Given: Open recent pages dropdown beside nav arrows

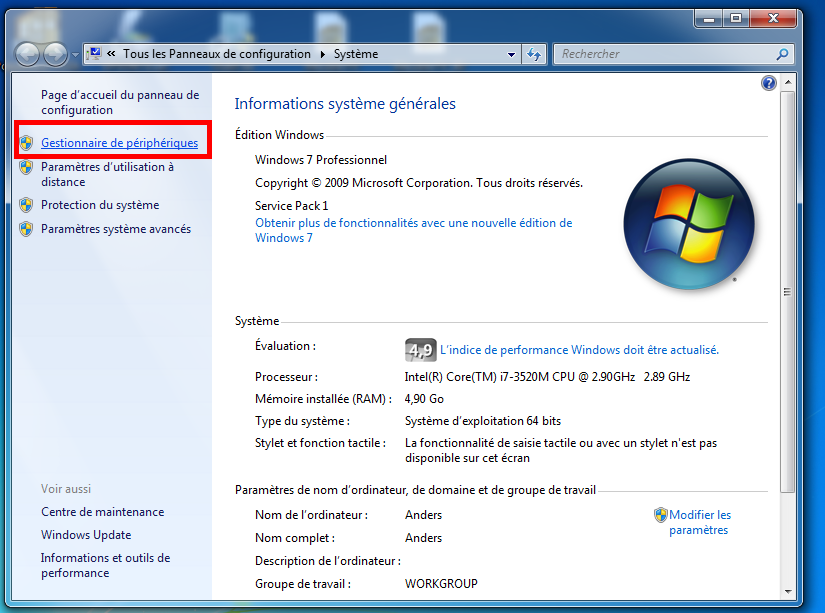Looking at the screenshot, I should 75,55.
